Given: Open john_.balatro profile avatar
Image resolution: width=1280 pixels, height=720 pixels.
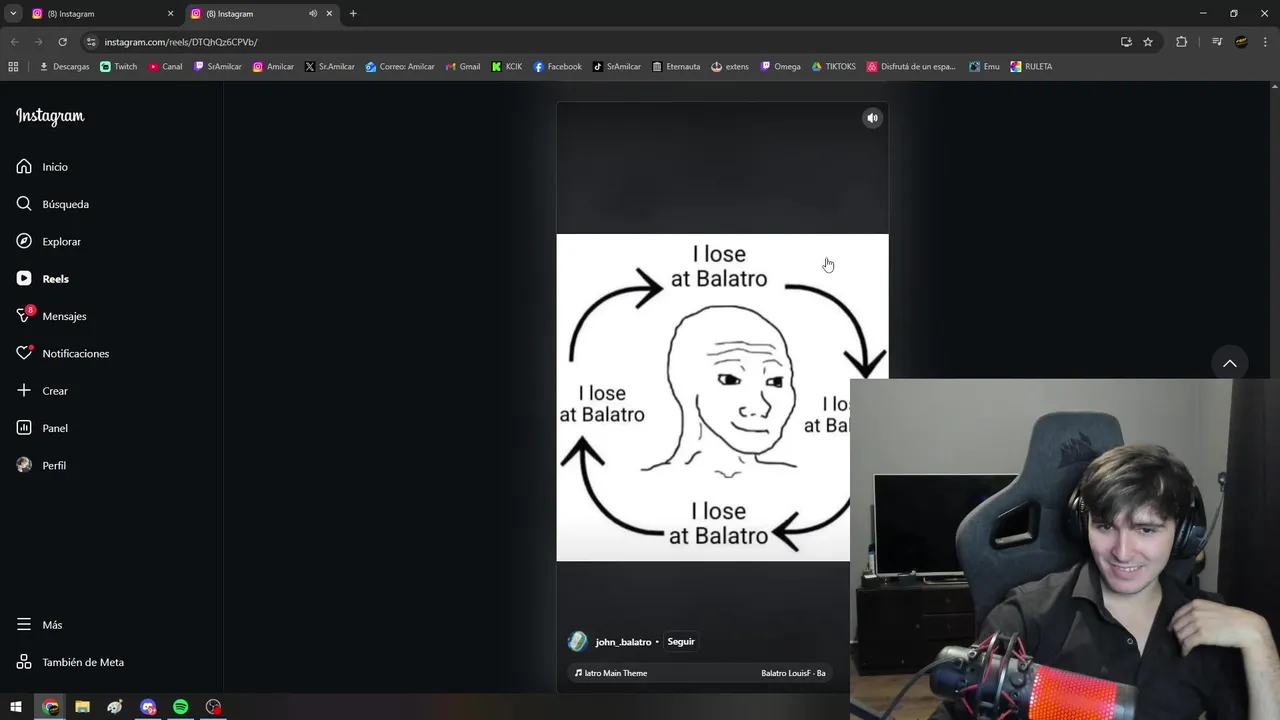Looking at the screenshot, I should point(577,642).
